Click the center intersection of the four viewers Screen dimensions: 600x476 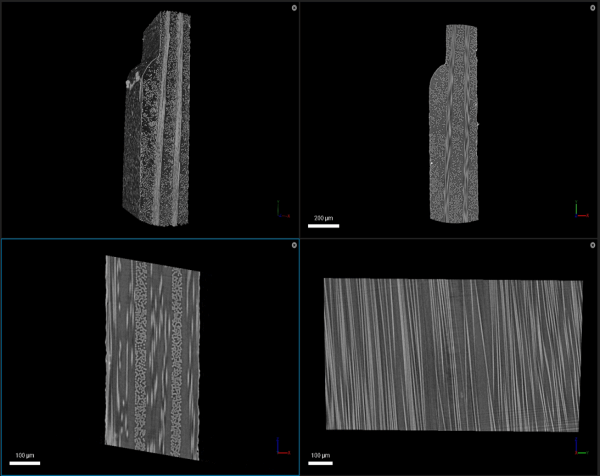pyautogui.click(x=300, y=237)
